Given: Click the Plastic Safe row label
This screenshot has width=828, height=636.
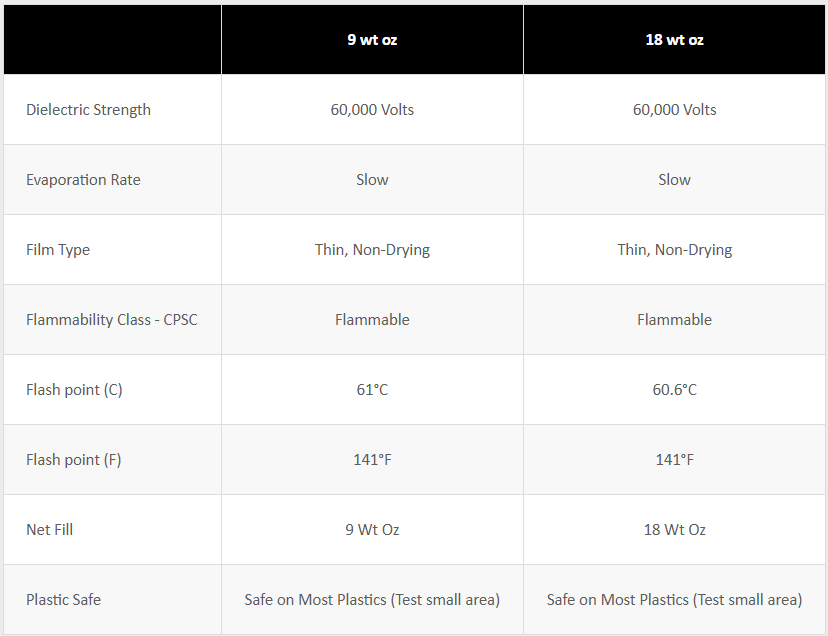Looking at the screenshot, I should (63, 600).
